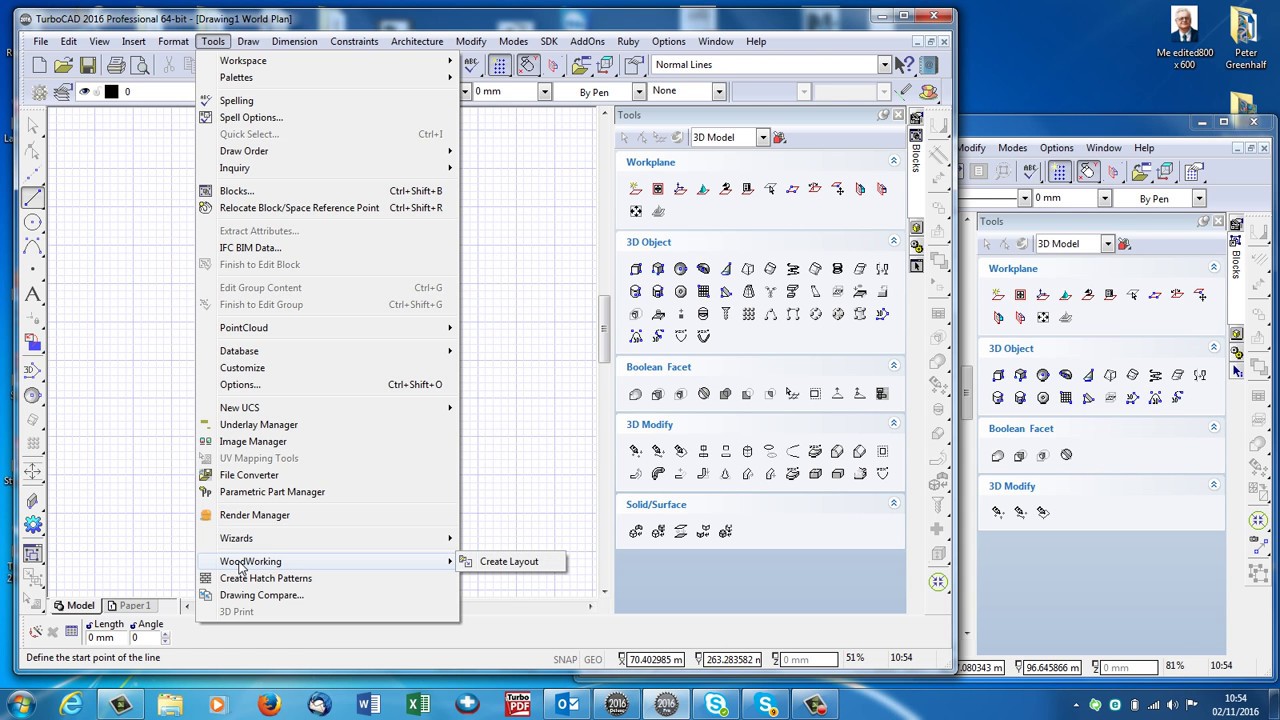The image size is (1280, 720).
Task: Toggle GEO in status bar
Action: point(593,659)
